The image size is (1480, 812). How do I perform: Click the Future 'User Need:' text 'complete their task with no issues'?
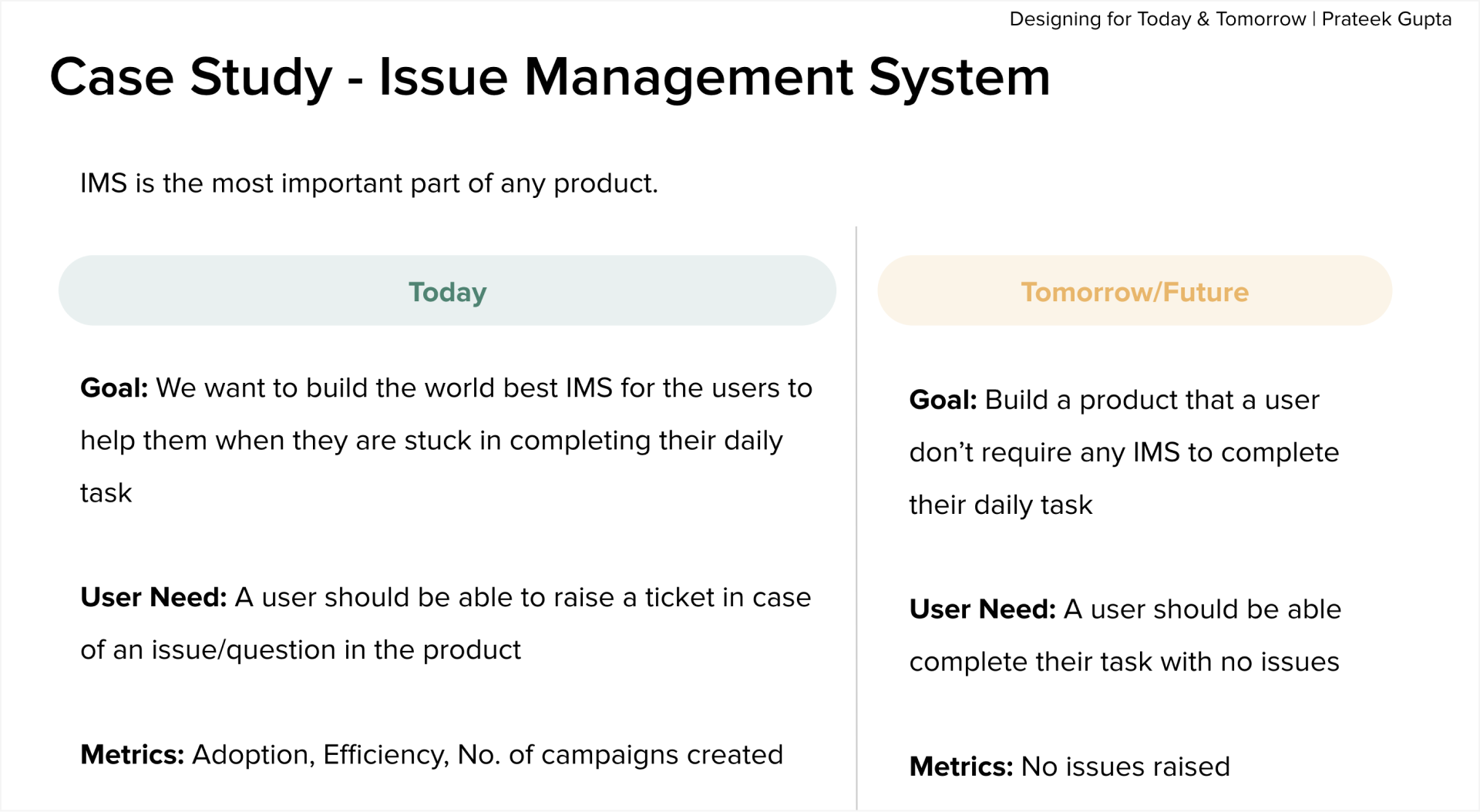point(1125,636)
